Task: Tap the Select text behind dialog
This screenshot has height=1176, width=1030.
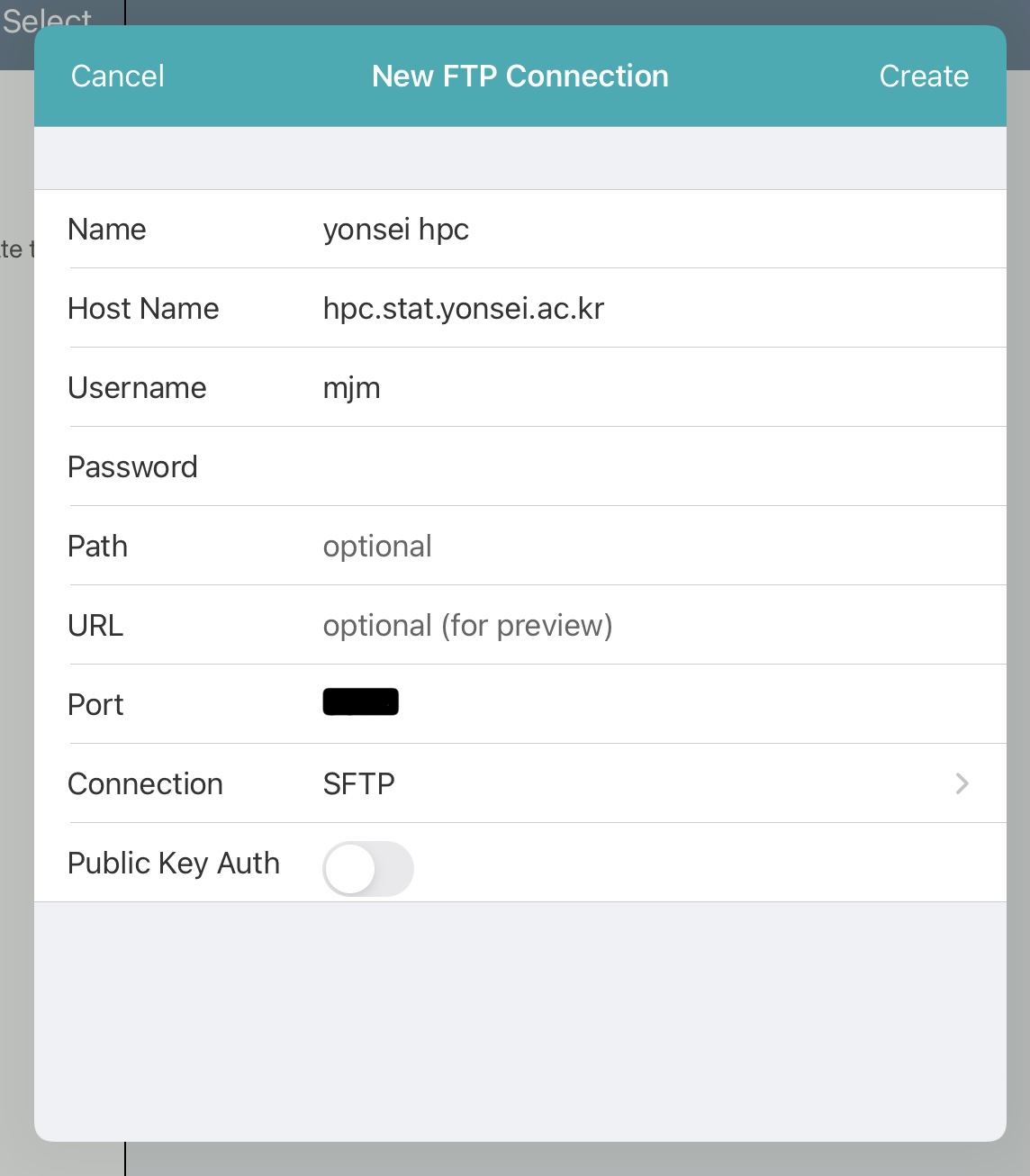Action: (47, 18)
